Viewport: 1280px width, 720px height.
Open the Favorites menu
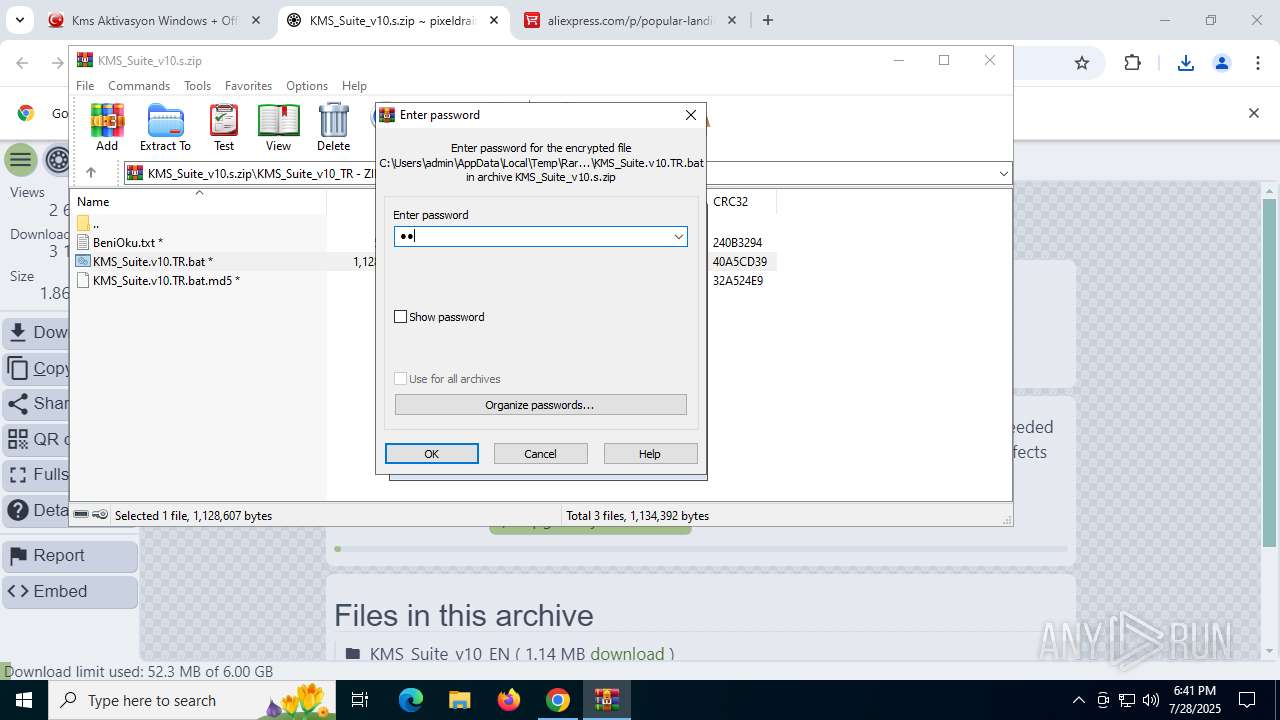point(248,86)
